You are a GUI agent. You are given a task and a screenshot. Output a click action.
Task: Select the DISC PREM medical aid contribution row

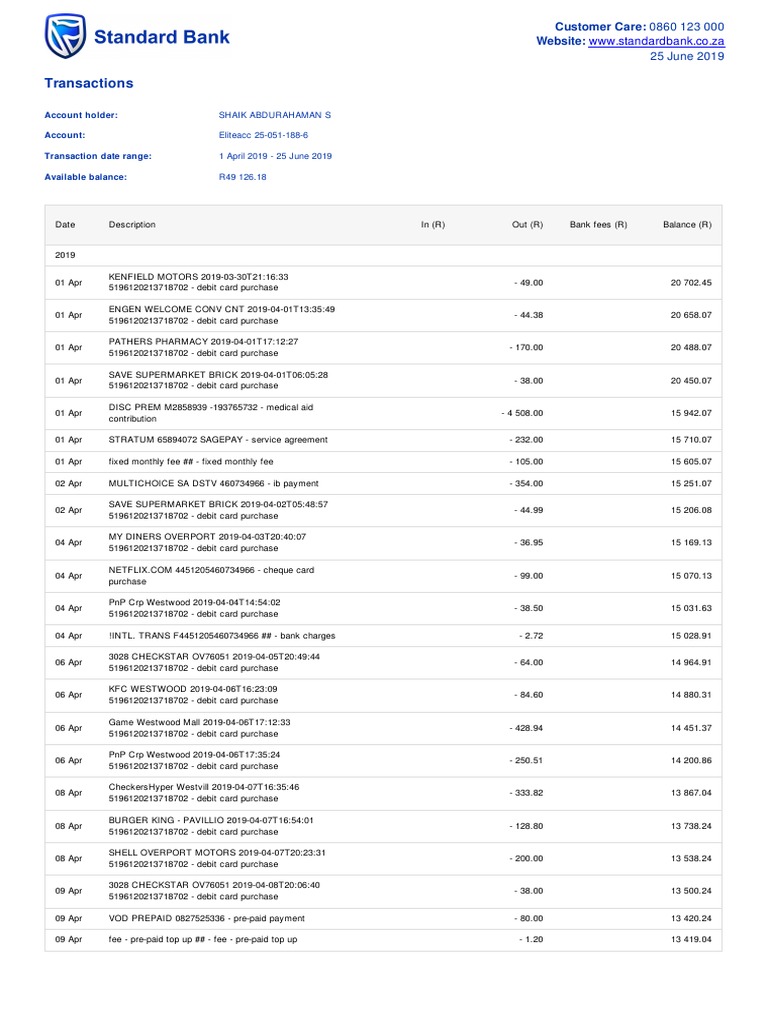coord(383,413)
